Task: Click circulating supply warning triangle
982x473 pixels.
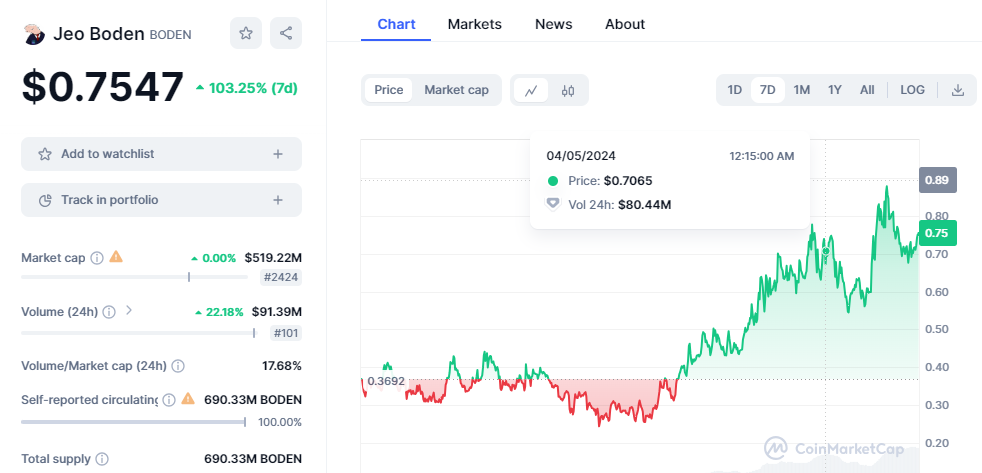Action: point(188,398)
